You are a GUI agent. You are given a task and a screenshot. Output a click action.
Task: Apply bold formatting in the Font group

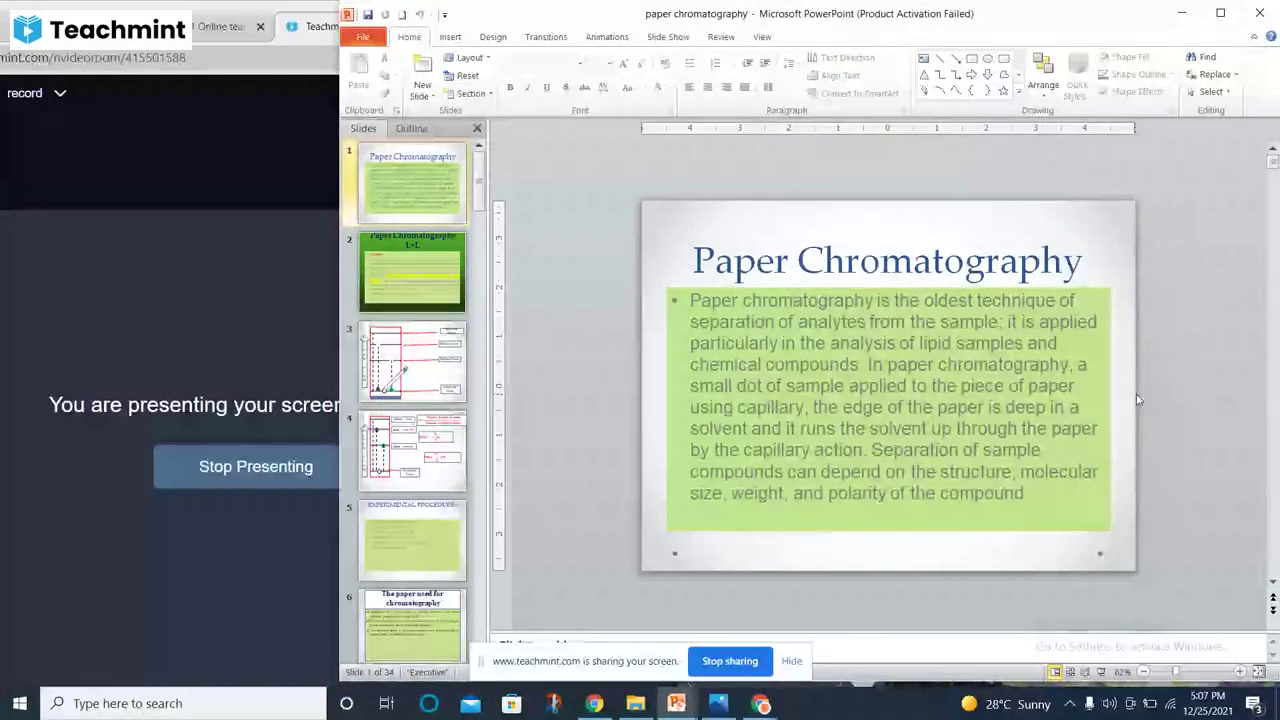[510, 88]
